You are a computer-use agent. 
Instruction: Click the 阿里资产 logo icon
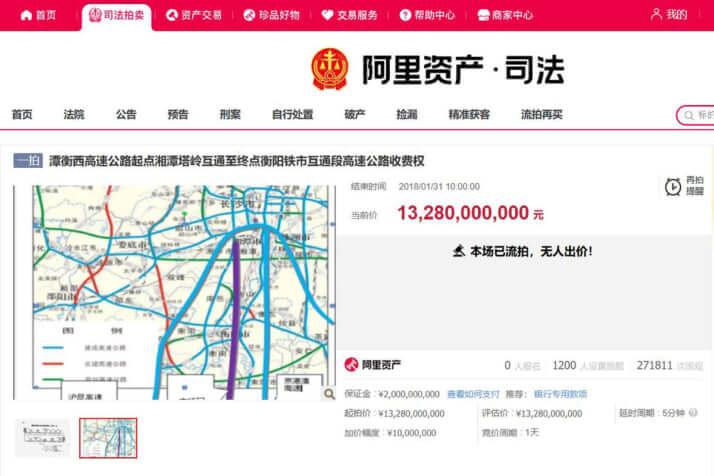(351, 364)
